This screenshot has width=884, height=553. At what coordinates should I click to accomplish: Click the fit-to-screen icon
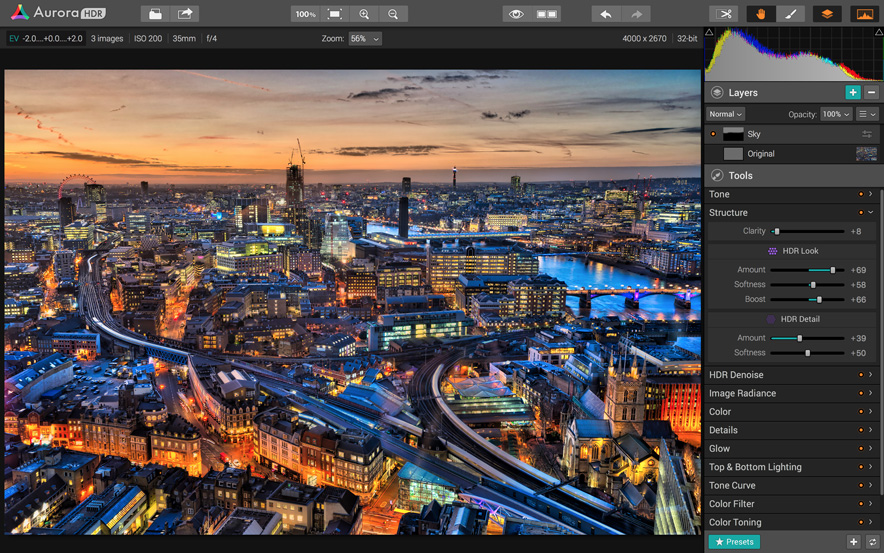335,14
